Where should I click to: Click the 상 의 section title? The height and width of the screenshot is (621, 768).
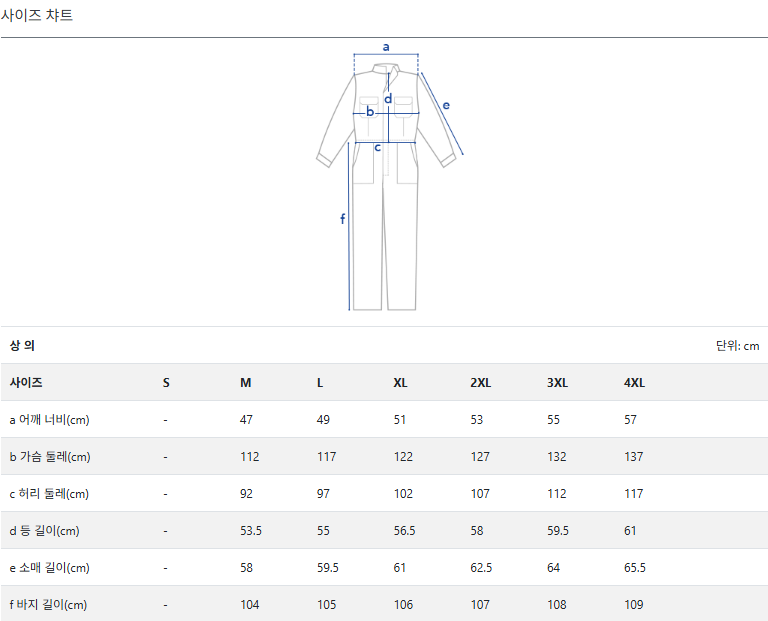coord(22,346)
